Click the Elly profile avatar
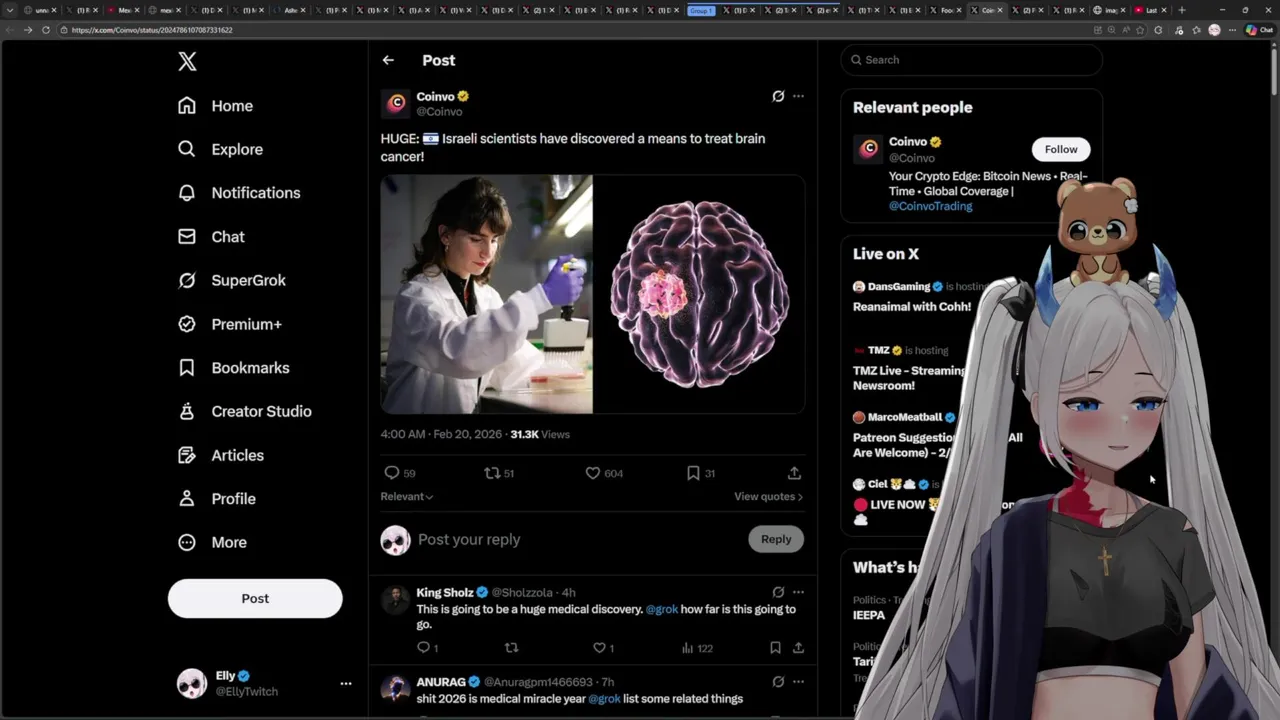This screenshot has width=1280, height=720. (x=192, y=684)
